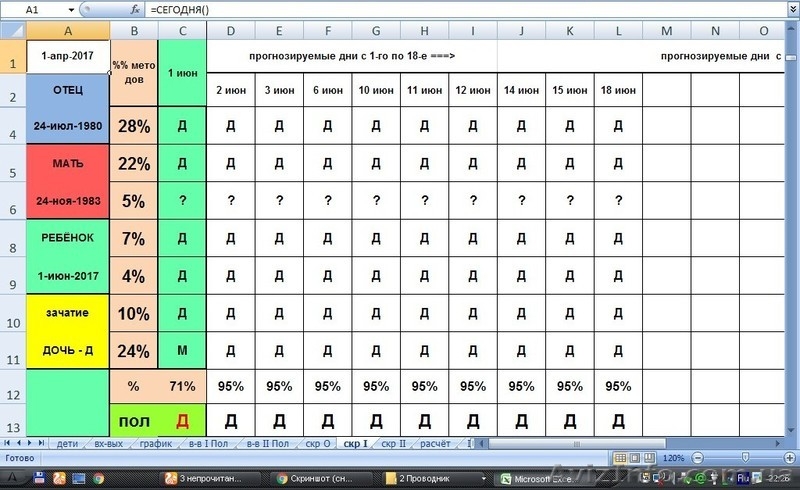Viewport: 800px width, 490px height.
Task: Click the Select All corner button
Action: click(x=13, y=31)
